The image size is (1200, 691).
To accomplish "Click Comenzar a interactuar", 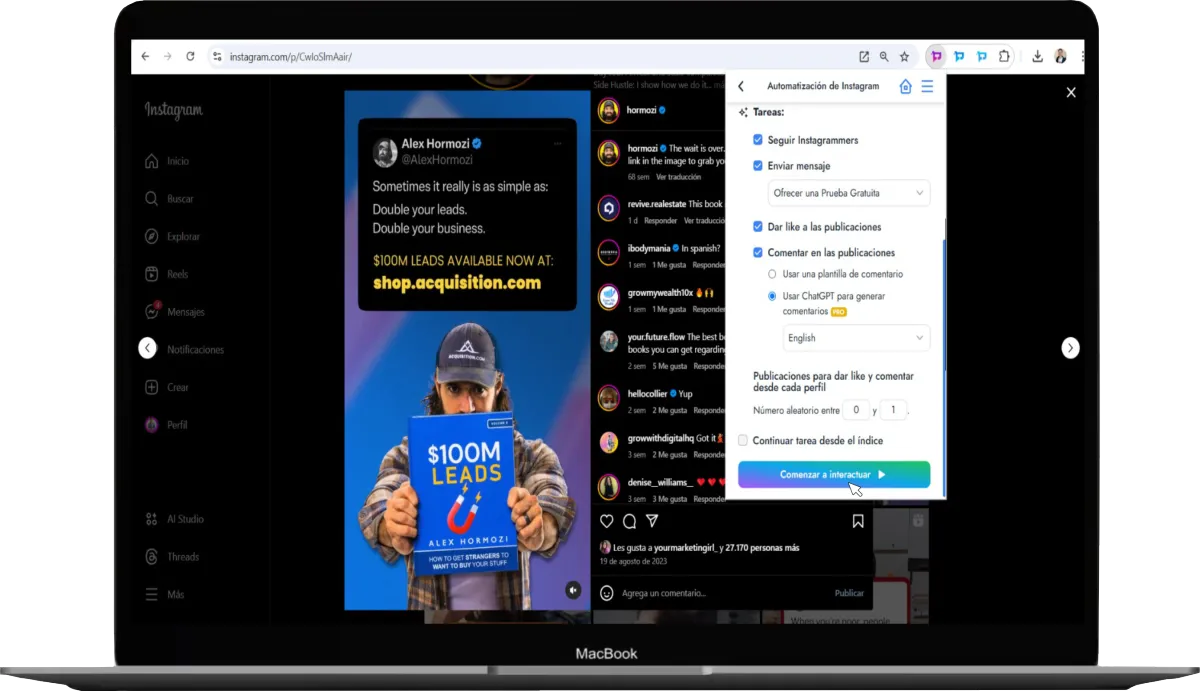I will 834,474.
